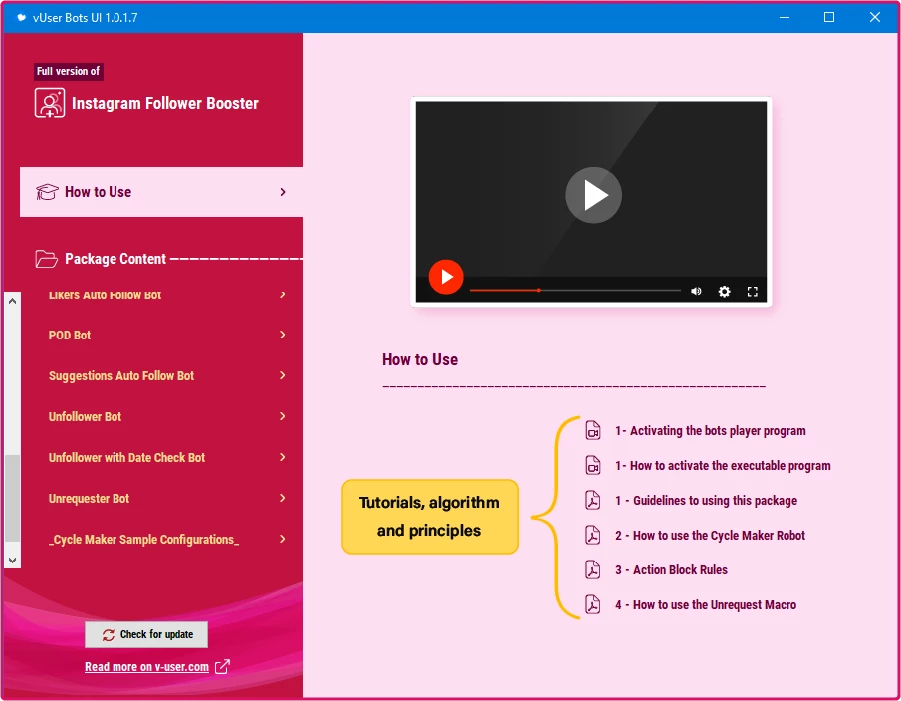The height and width of the screenshot is (701, 901).
Task: Click the PDF icon for Action Block Rules
Action: pos(592,569)
